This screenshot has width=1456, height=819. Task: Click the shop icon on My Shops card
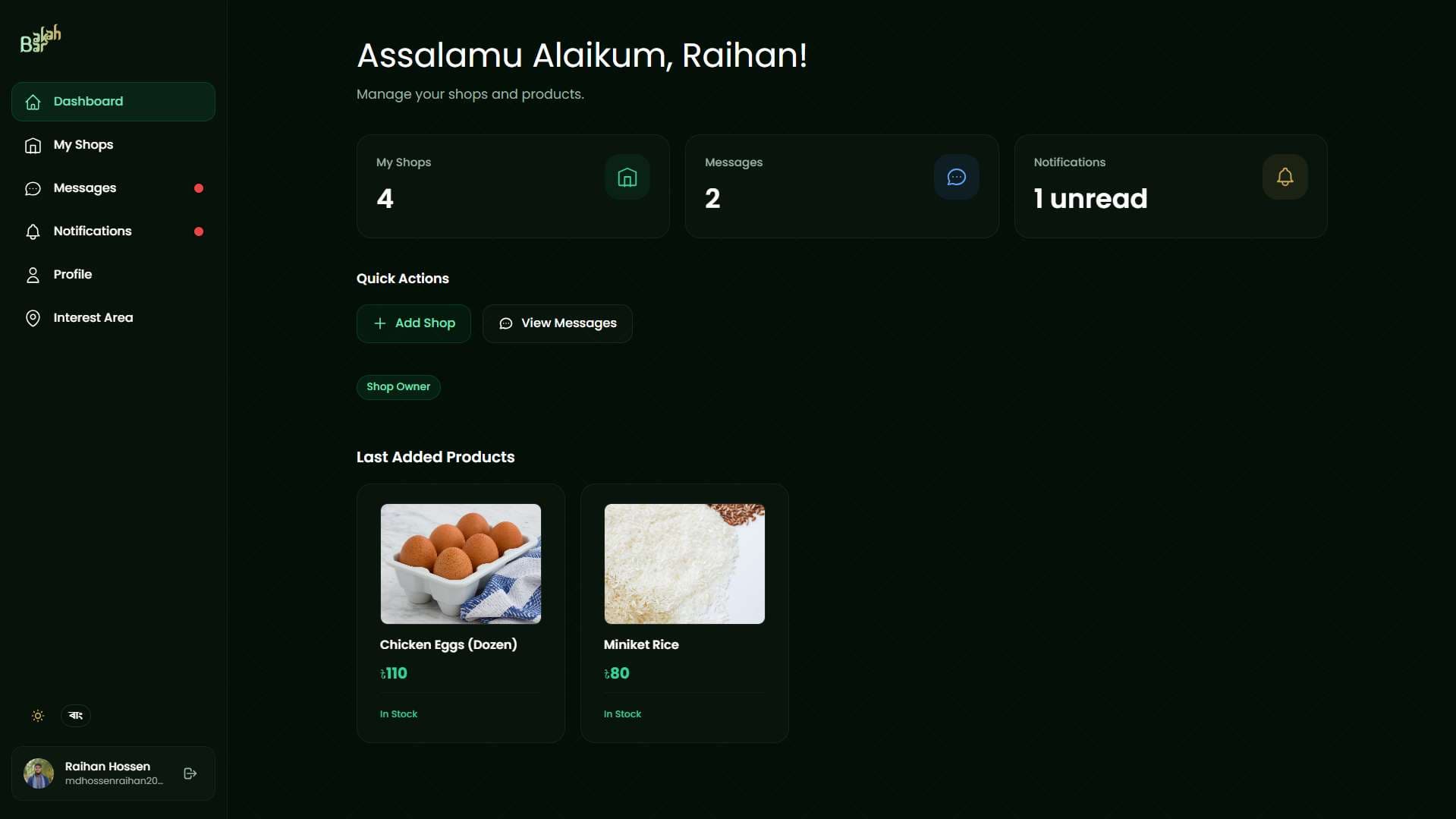627,177
